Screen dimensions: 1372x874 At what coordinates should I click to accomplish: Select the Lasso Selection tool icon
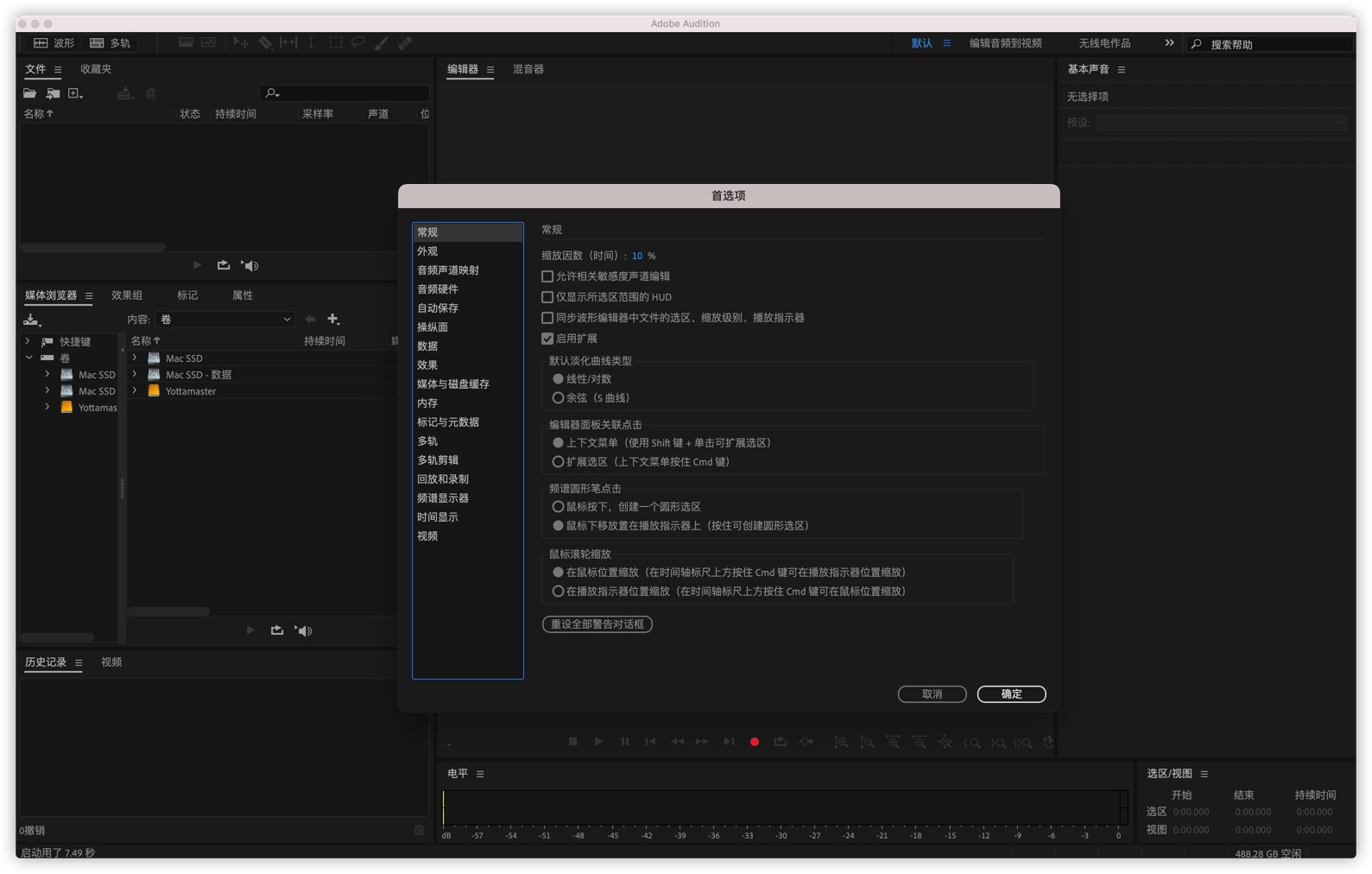tap(358, 42)
